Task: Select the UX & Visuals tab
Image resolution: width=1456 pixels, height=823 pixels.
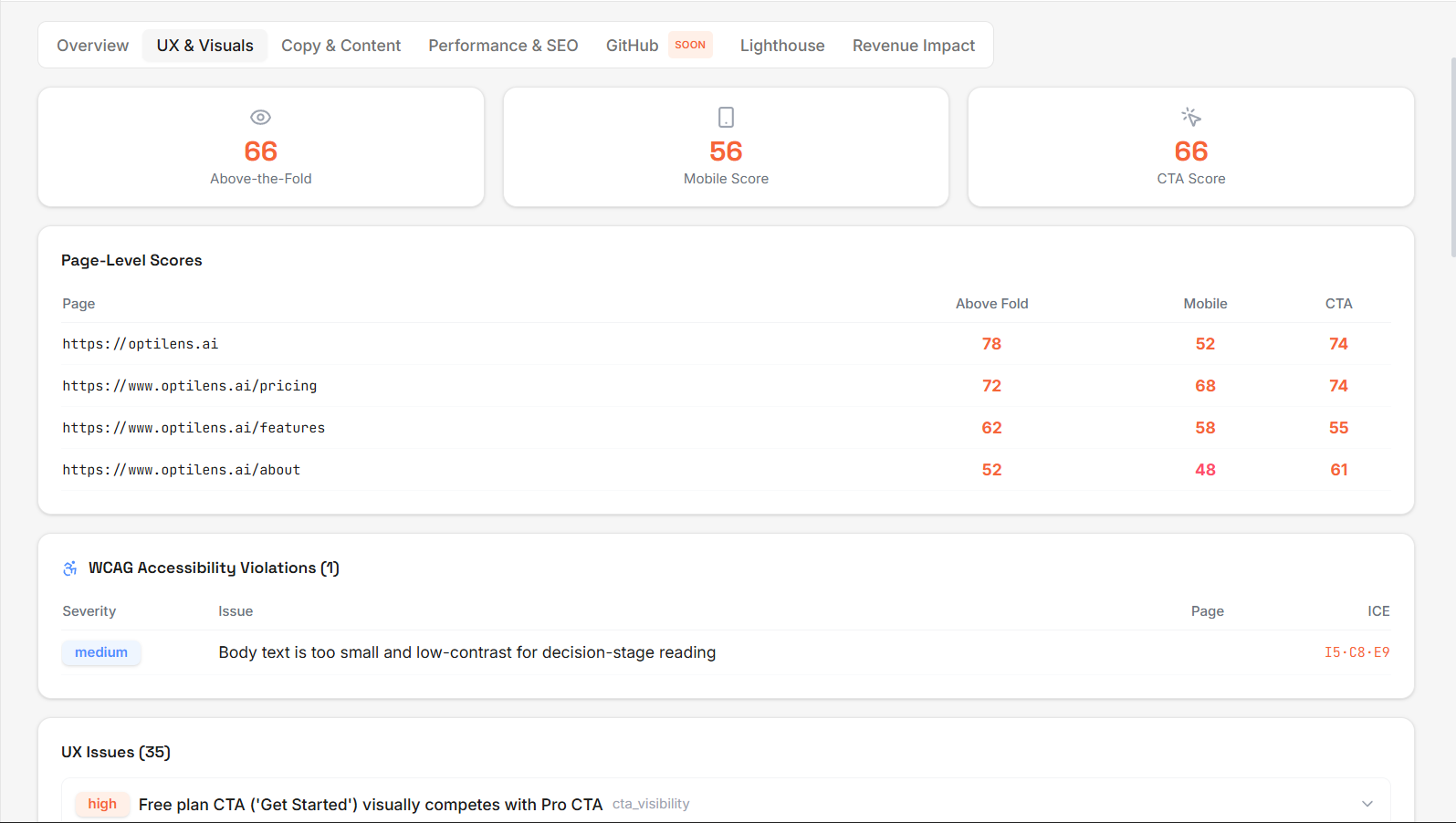Action: (204, 46)
